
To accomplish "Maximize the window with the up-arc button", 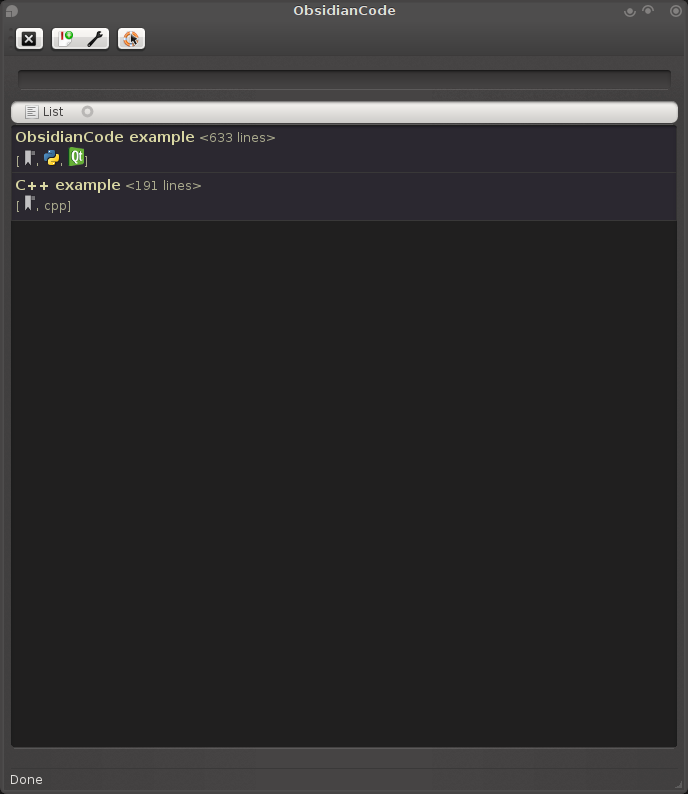I will (648, 10).
